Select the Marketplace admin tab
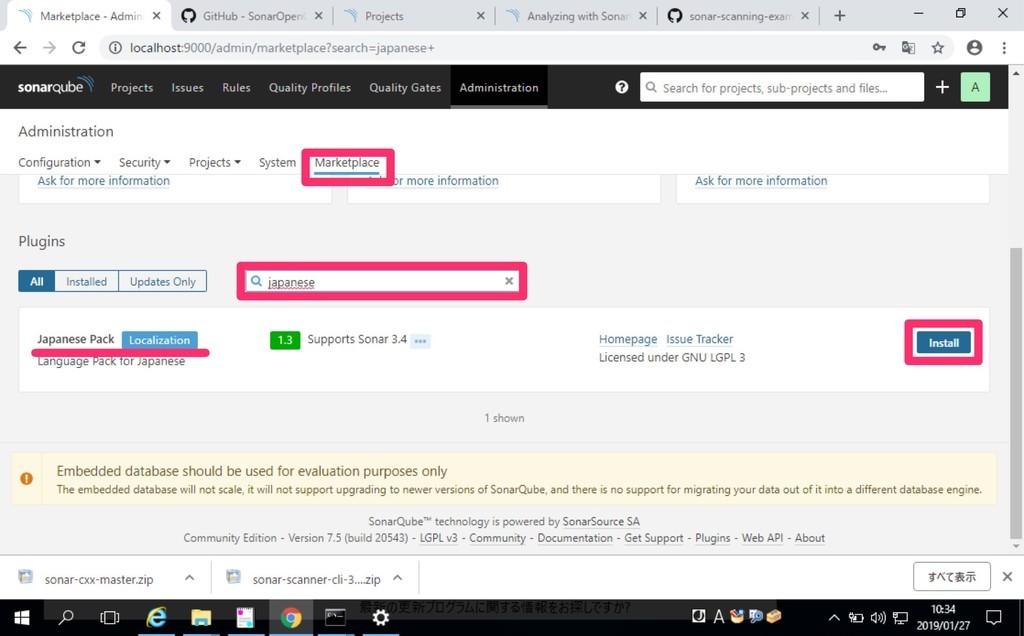This screenshot has height=636, width=1024. tap(347, 163)
